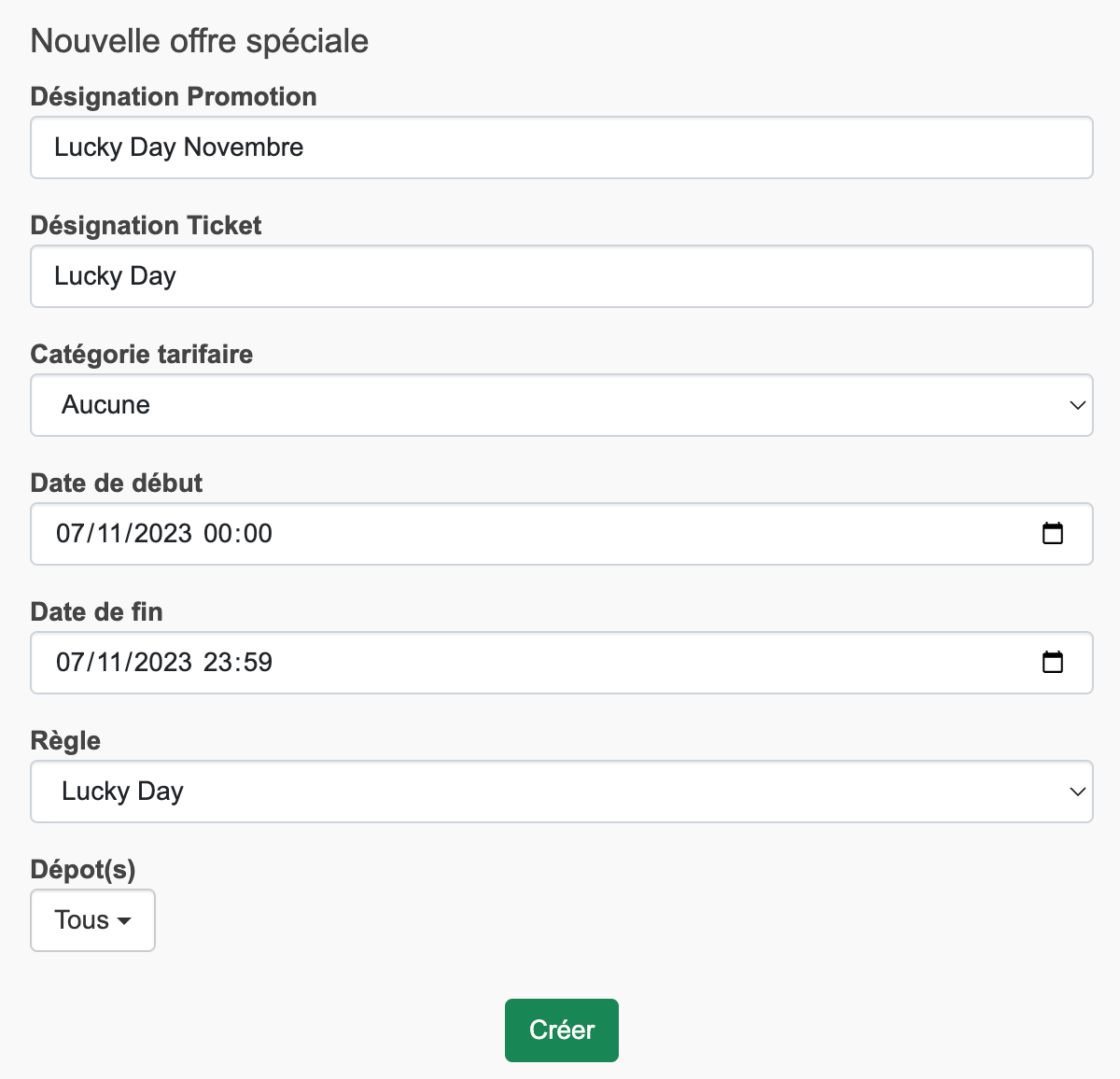This screenshot has width=1120, height=1079.
Task: Expand the Catégorie tarifaire dropdown showing Aucune
Action: pyautogui.click(x=562, y=405)
